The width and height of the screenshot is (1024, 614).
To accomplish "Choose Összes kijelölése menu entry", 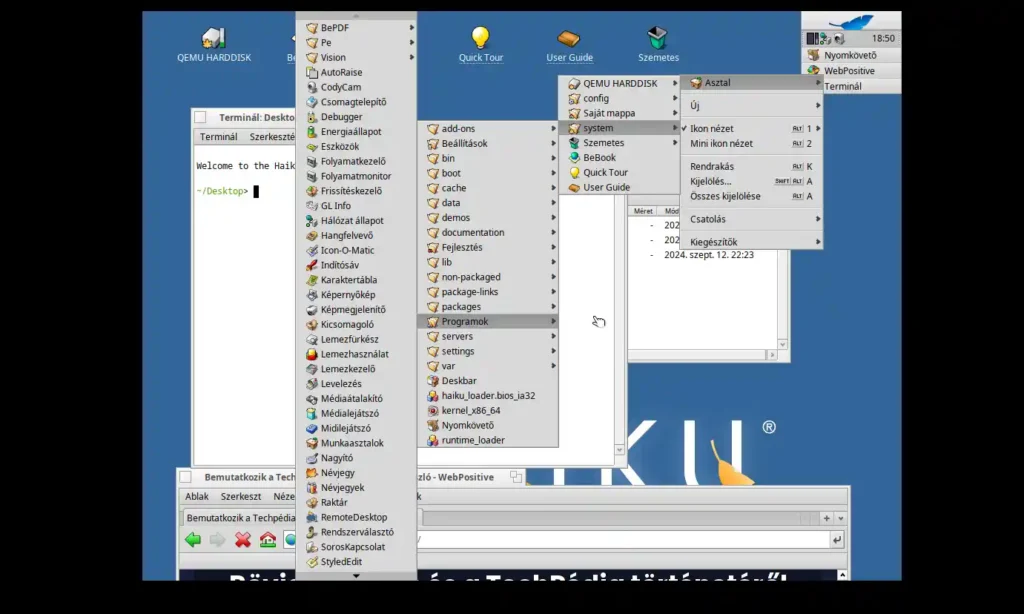I will pyautogui.click(x=751, y=196).
